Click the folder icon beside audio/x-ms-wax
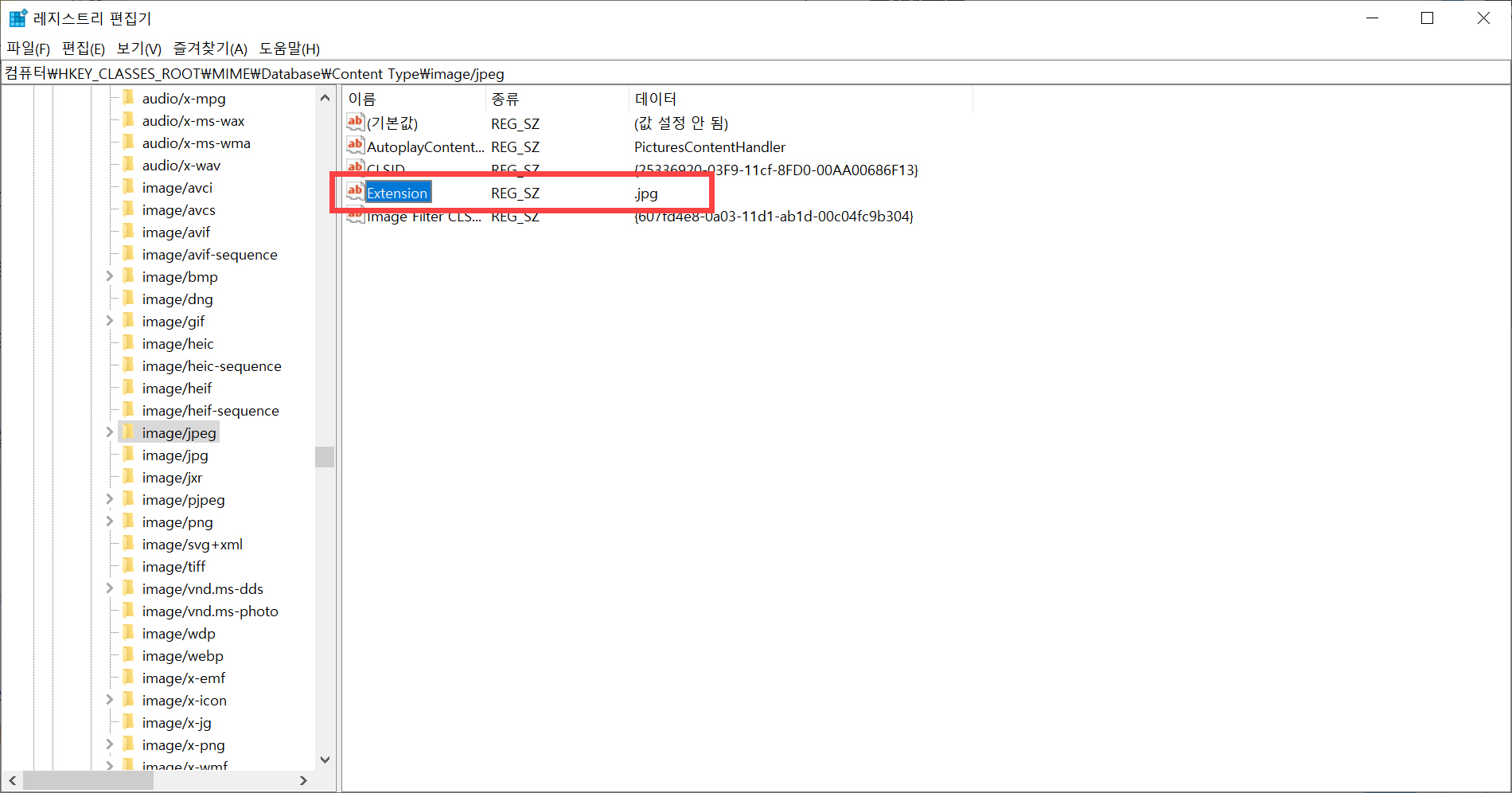 128,120
